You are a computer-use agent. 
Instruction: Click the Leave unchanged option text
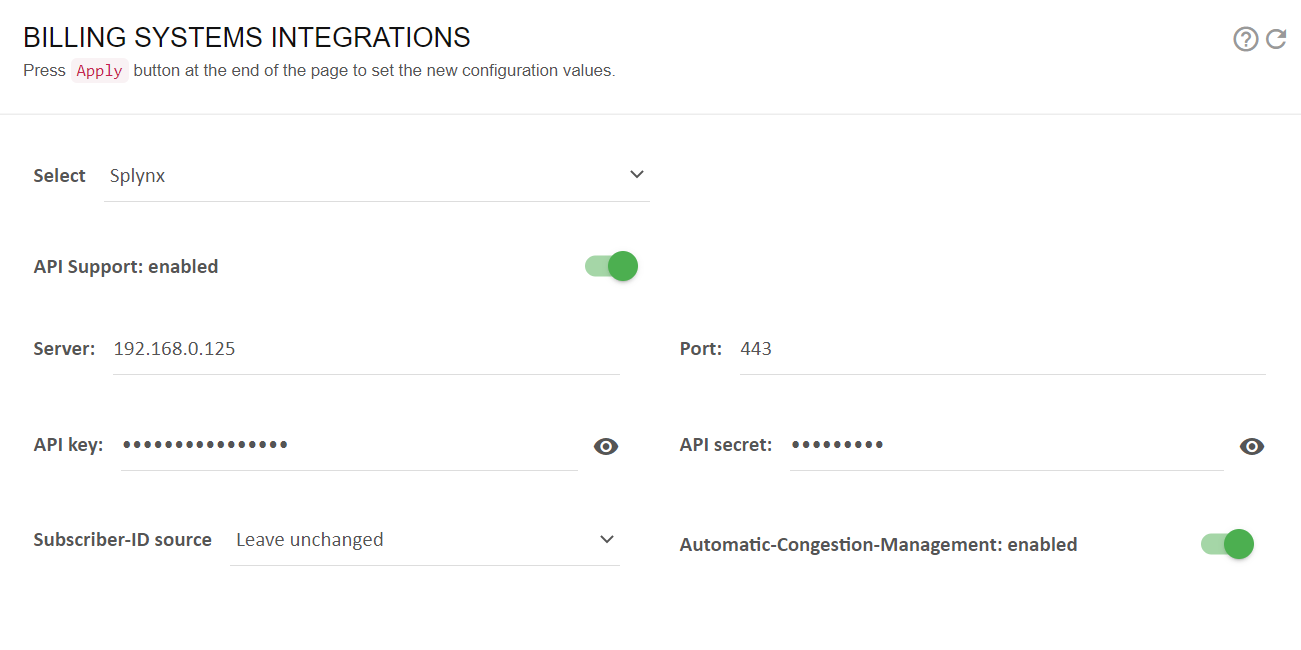coord(310,539)
